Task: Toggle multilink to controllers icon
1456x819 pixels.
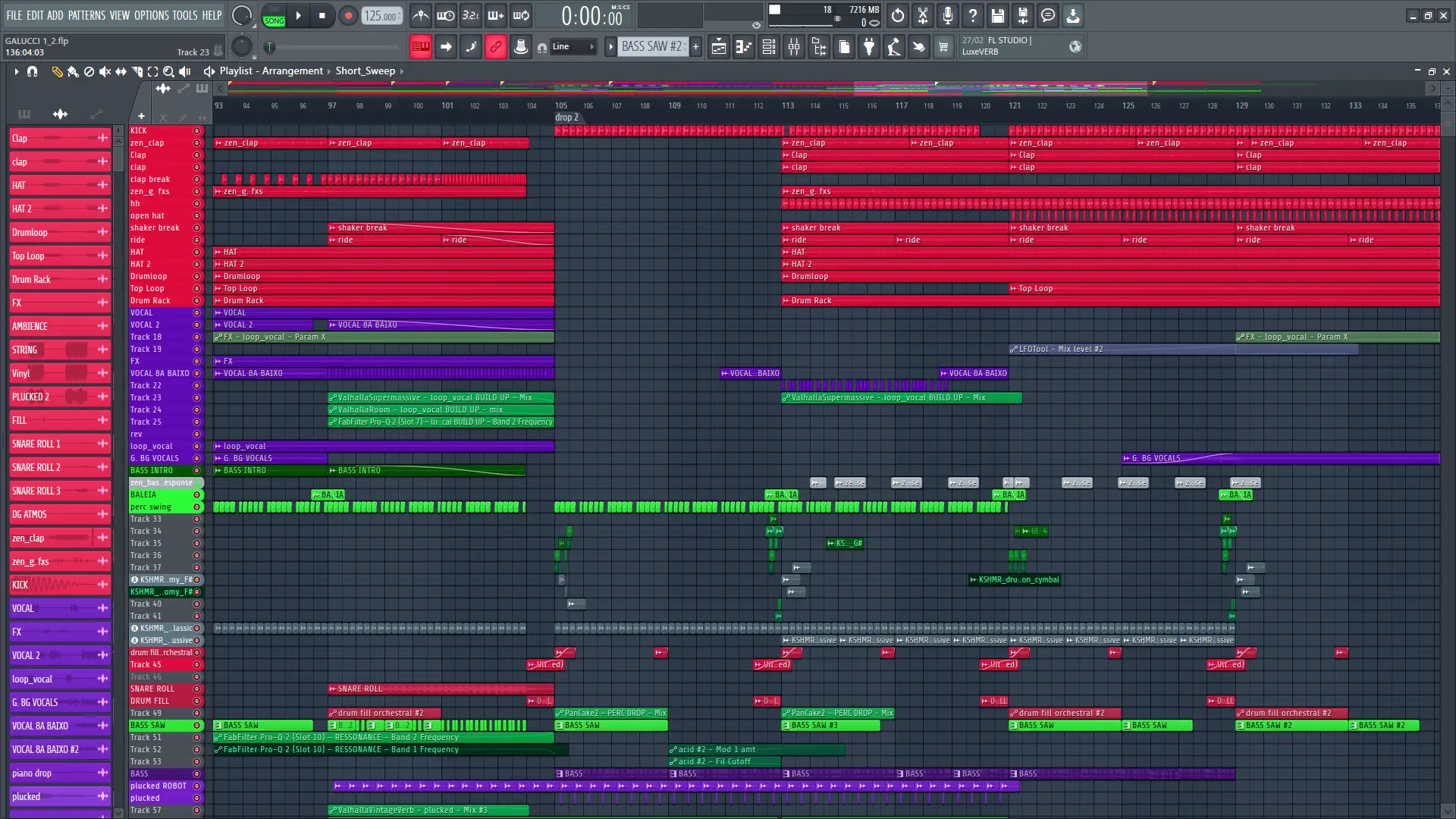Action: 496,47
